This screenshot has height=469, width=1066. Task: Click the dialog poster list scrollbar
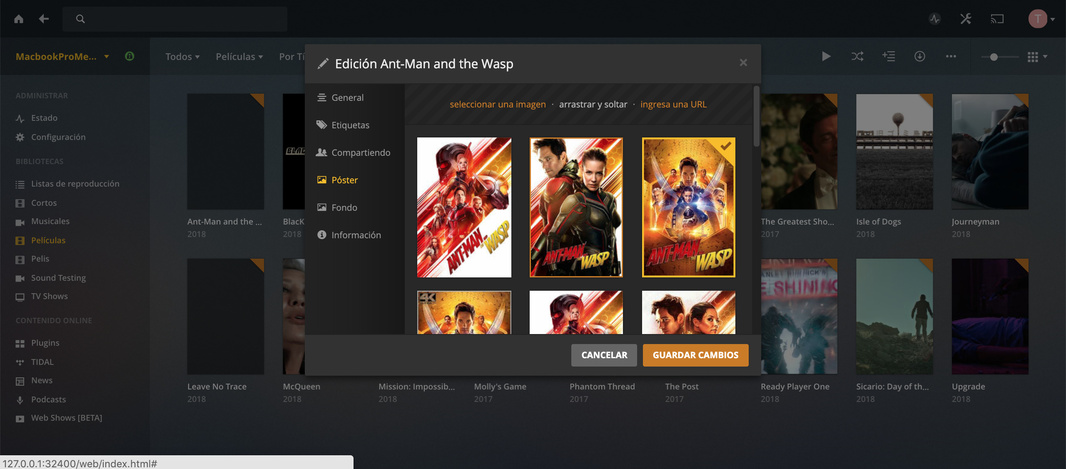756,116
